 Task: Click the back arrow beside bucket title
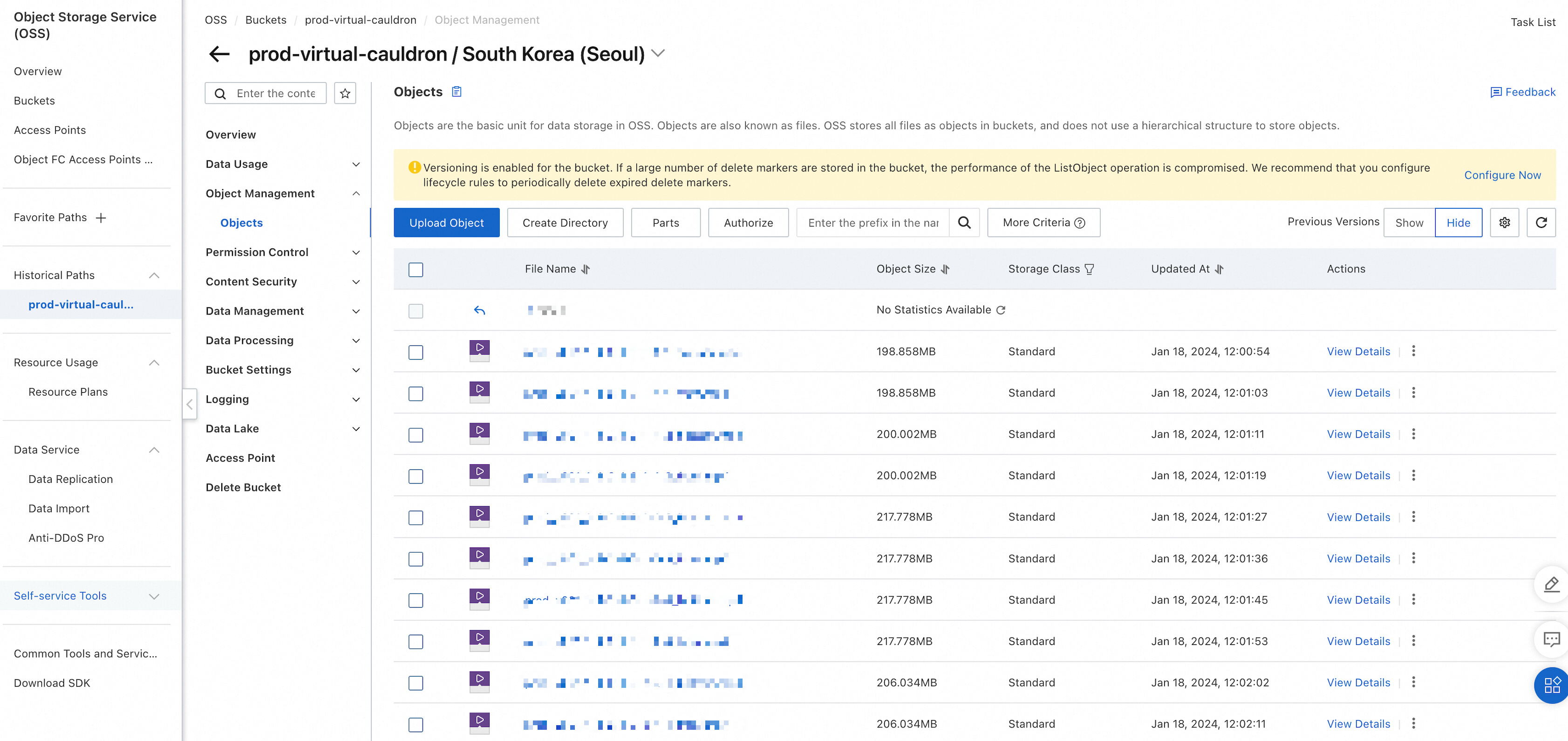point(219,54)
